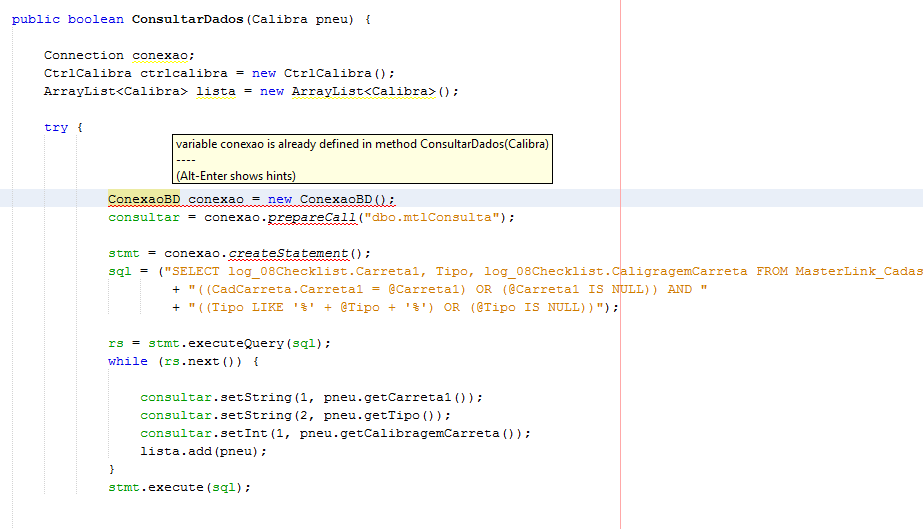Viewport: 923px width, 529px height.
Task: Click the error-underlined ConexaoBD conexao line
Action: point(251,199)
